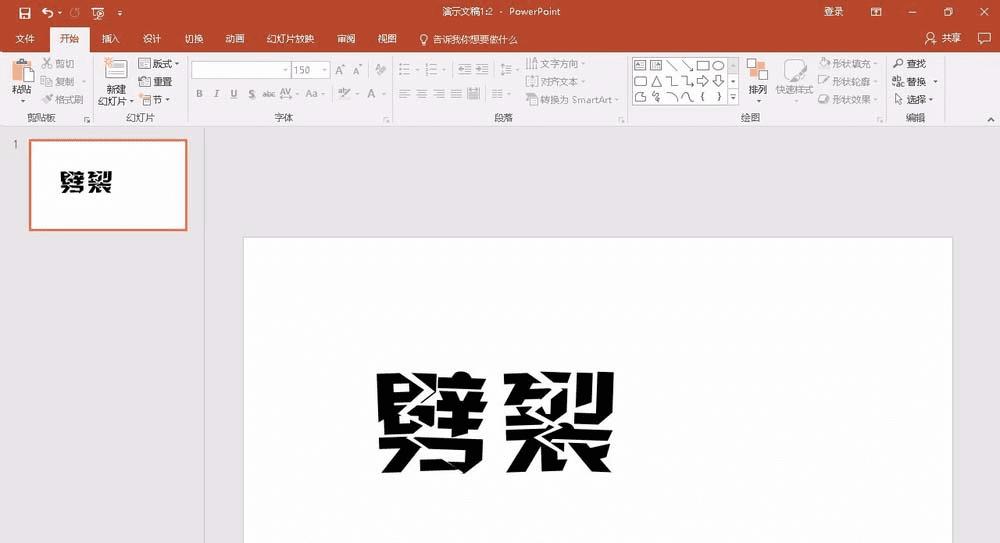Screen dimensions: 1000x543
Task: Align text left
Action: [404, 94]
